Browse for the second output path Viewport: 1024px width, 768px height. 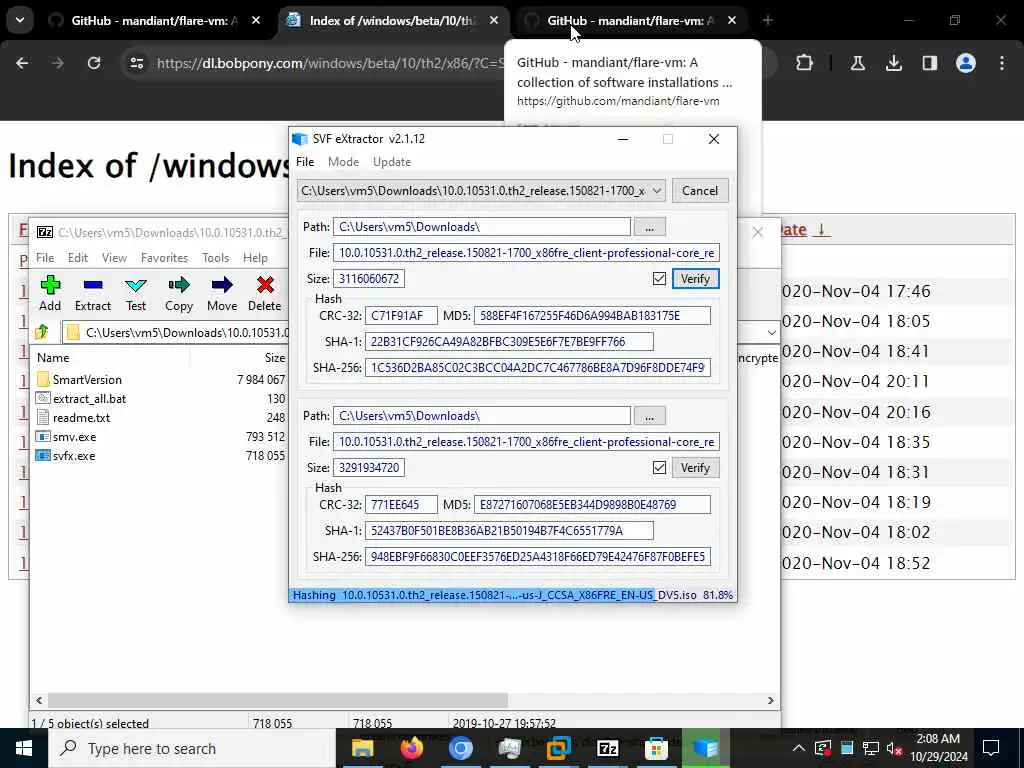pos(649,416)
